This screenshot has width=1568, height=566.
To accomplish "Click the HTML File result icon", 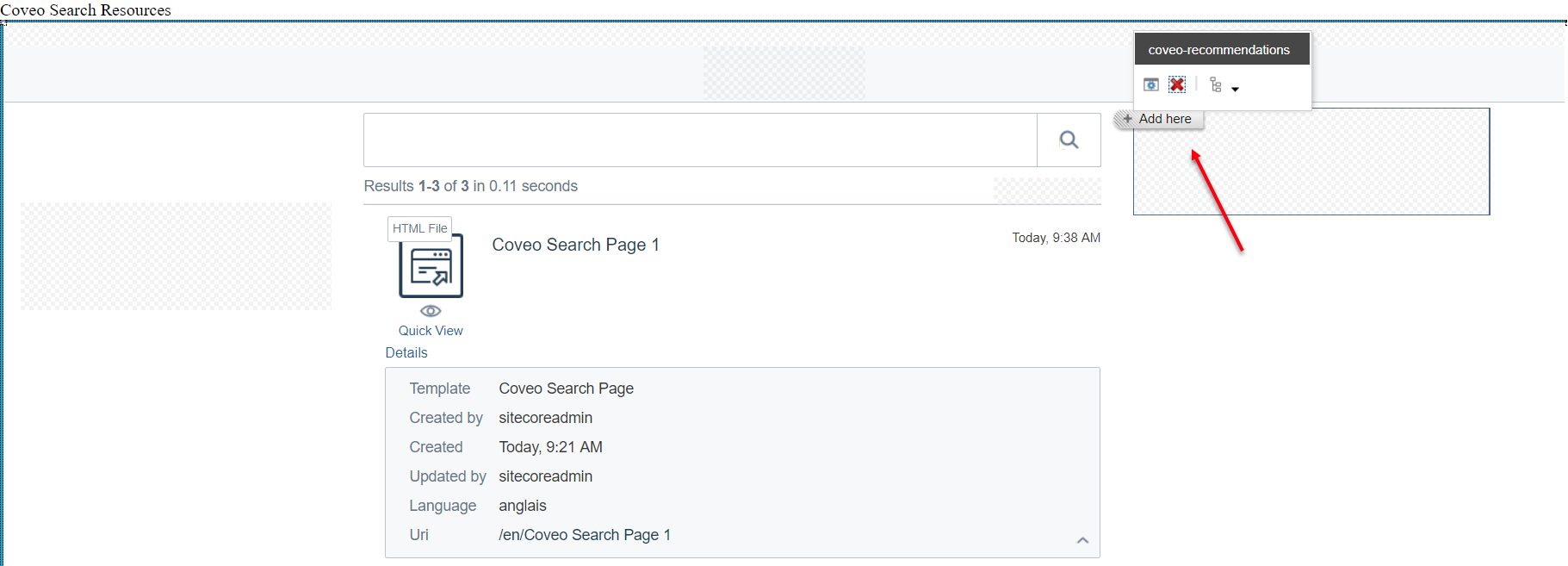I will click(431, 266).
